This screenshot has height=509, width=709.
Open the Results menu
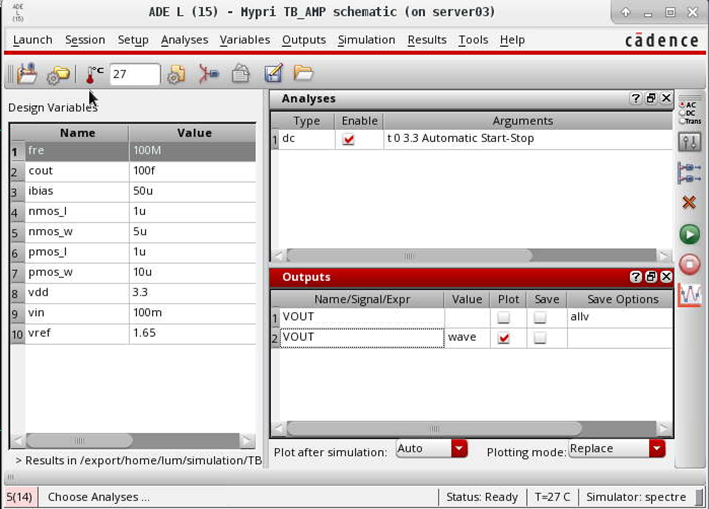pos(427,40)
